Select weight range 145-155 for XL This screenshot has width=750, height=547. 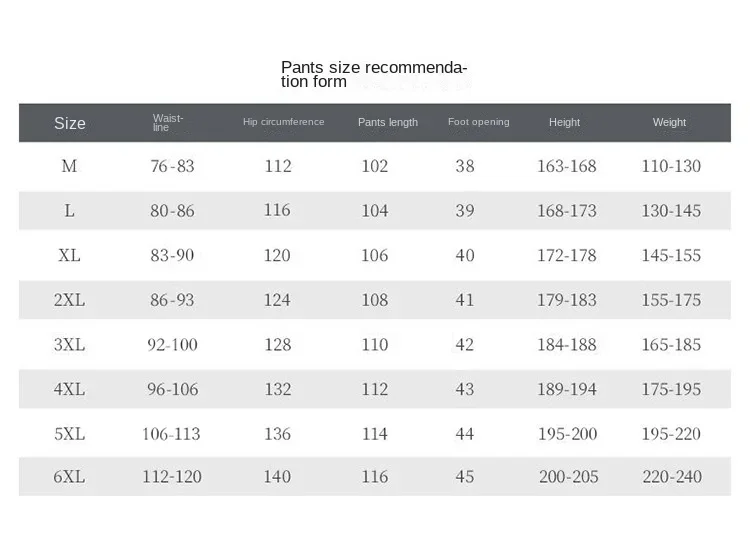(x=671, y=255)
